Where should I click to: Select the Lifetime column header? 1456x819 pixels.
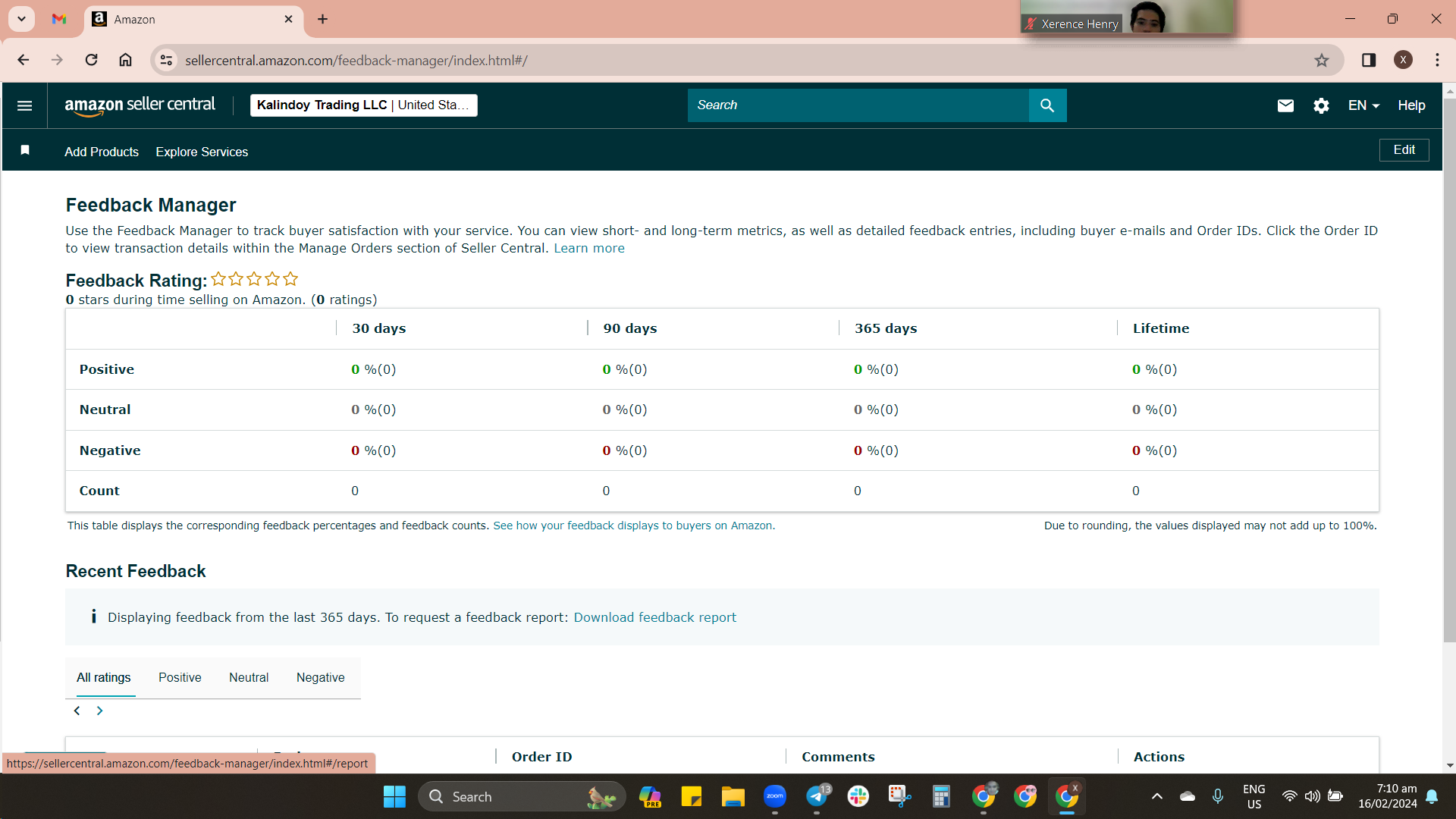pos(1161,328)
